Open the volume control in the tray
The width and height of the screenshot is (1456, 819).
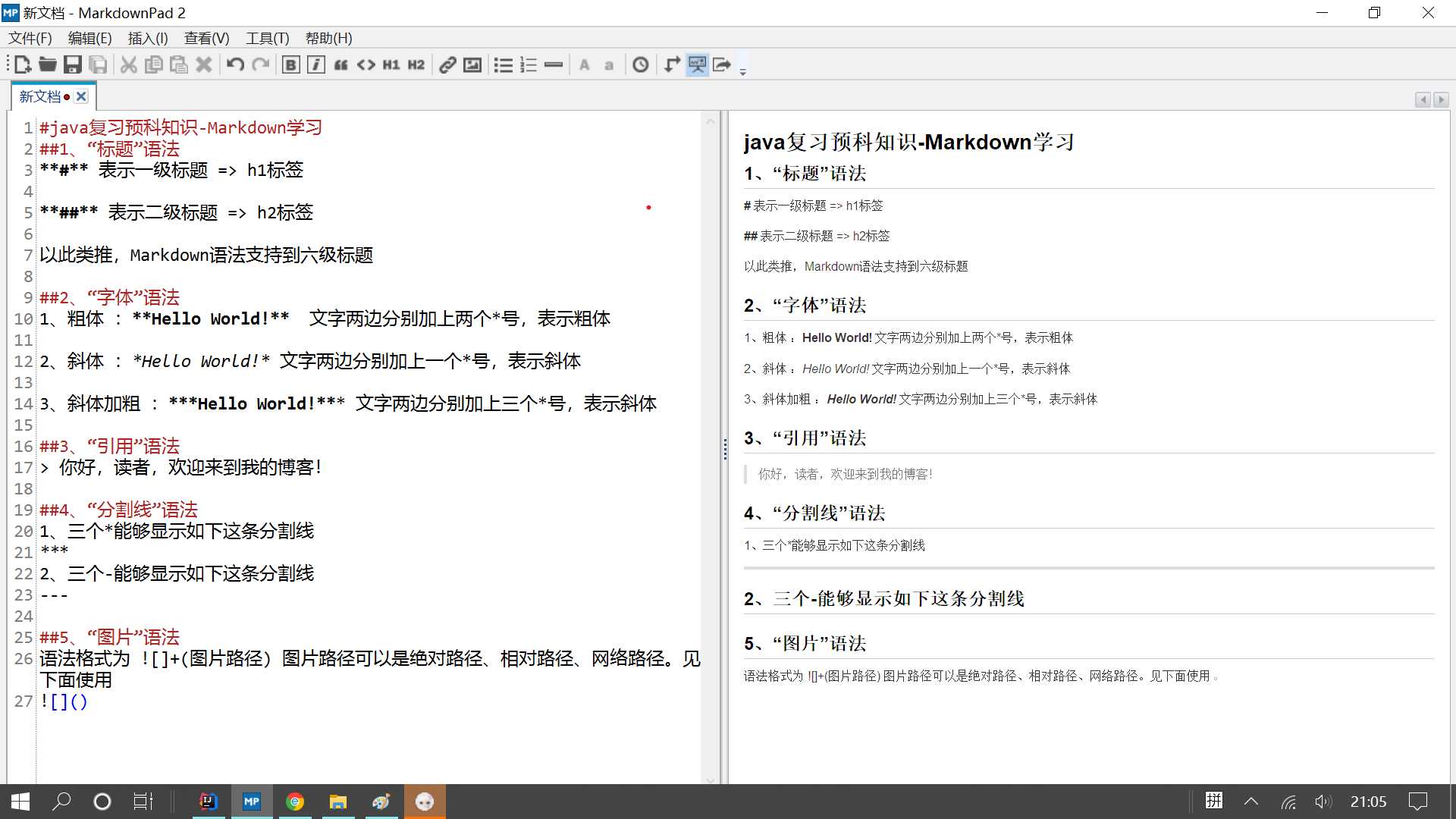point(1323,802)
